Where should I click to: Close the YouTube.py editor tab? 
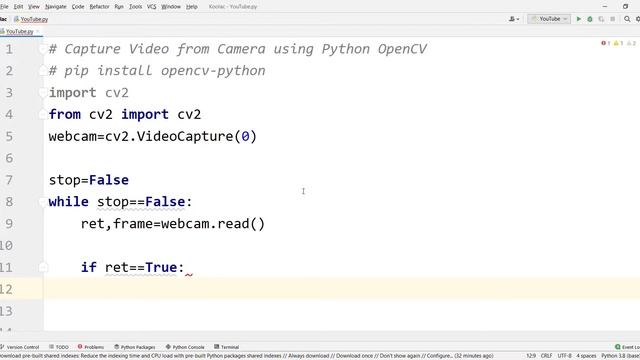(38, 31)
